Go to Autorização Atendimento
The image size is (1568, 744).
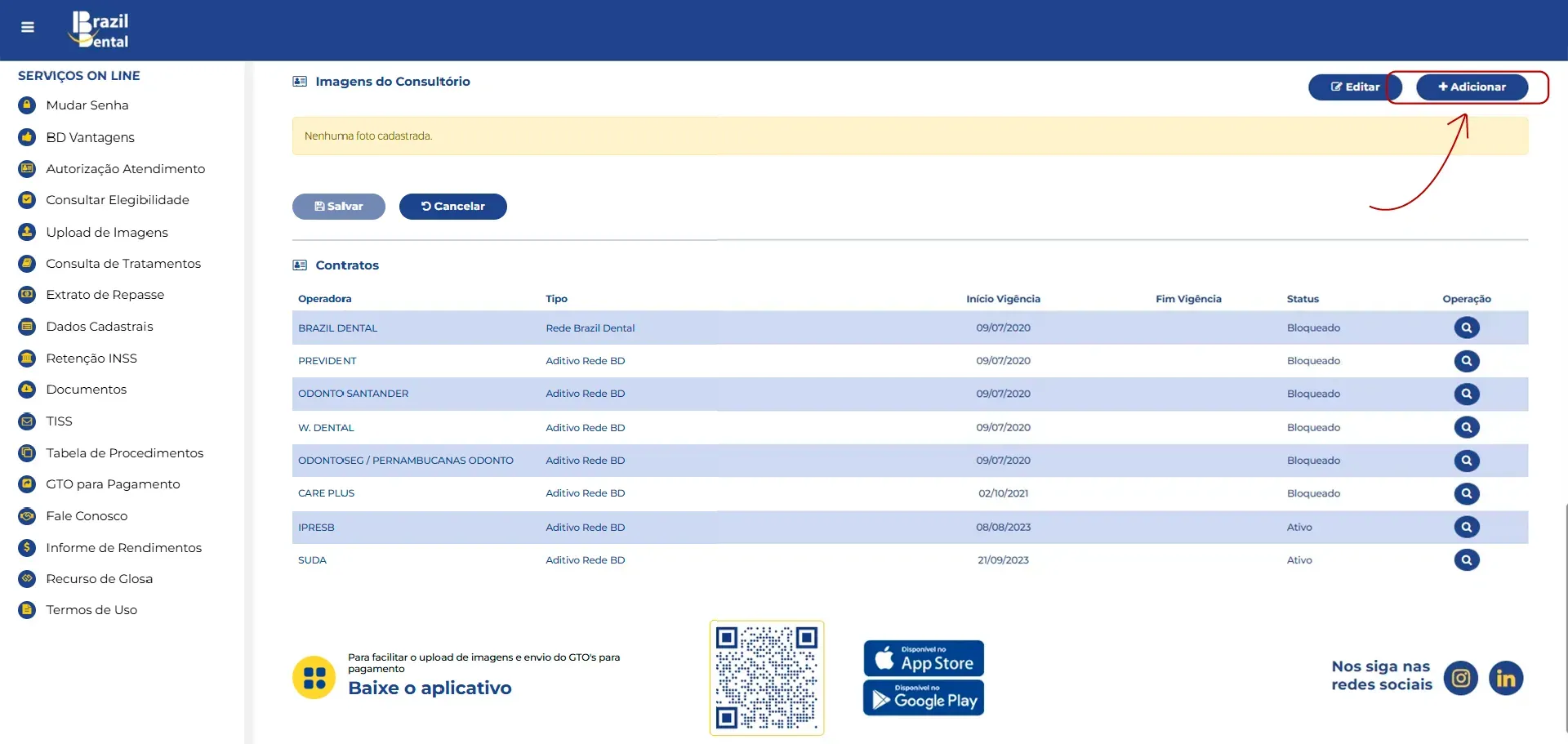click(126, 169)
